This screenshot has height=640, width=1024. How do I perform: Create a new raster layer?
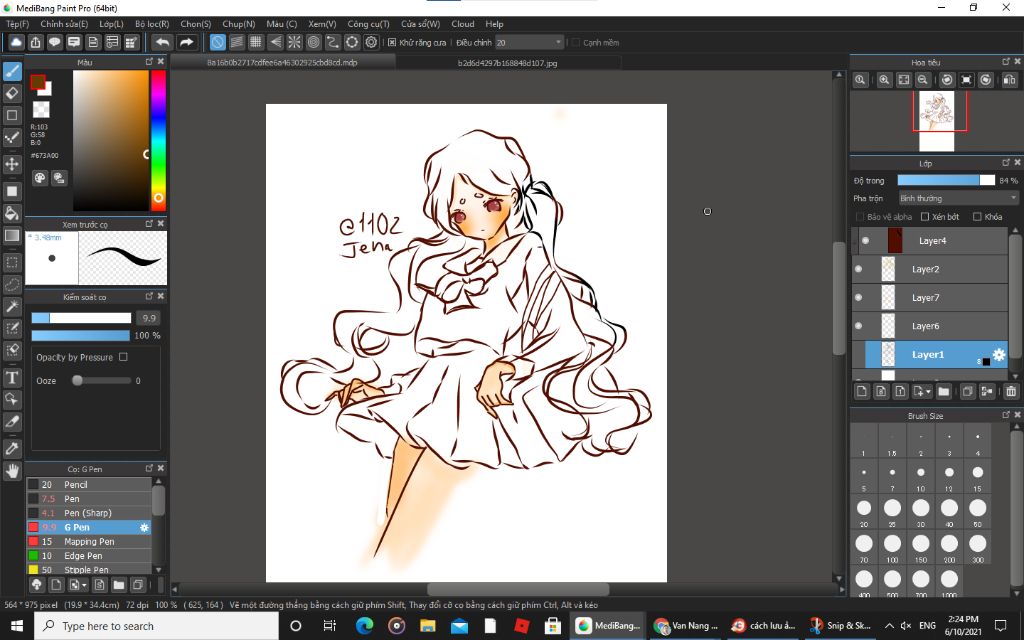coord(862,391)
